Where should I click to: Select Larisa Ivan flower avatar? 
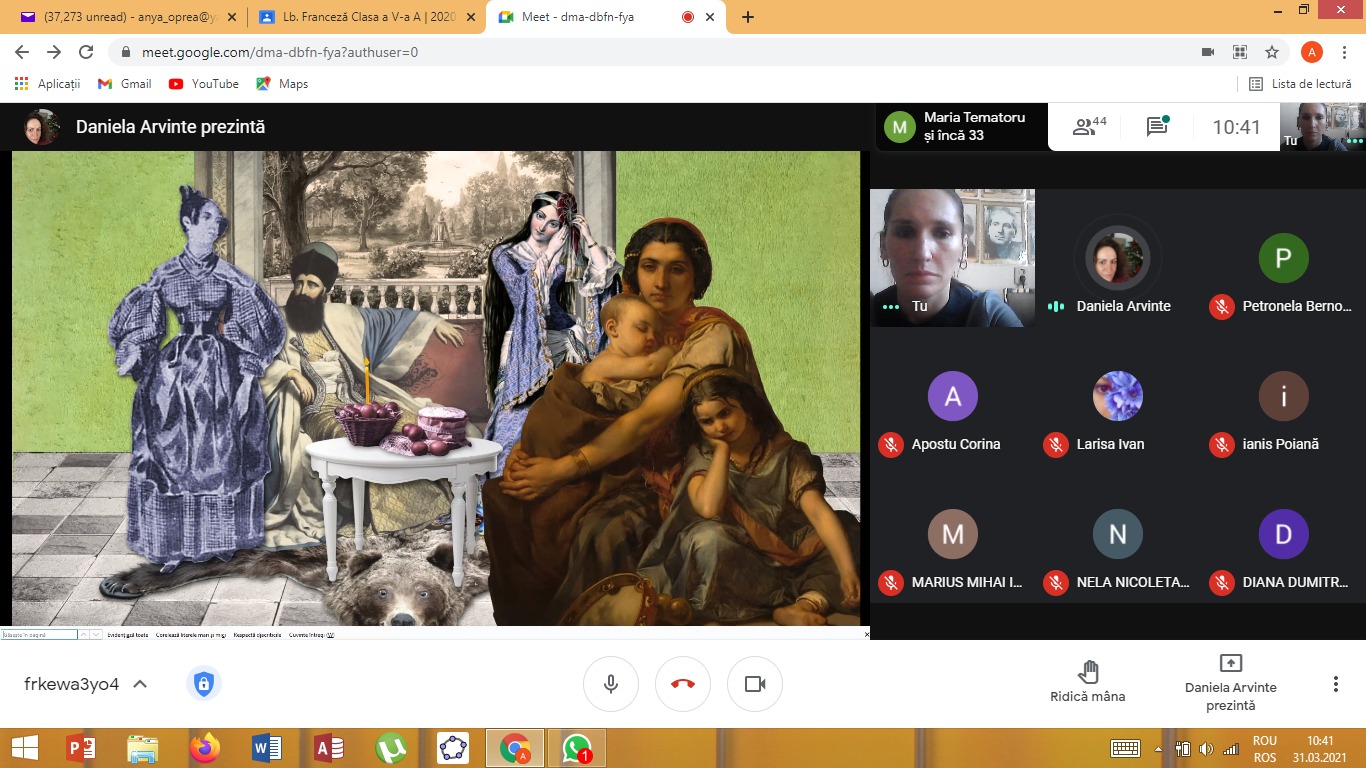(x=1118, y=396)
